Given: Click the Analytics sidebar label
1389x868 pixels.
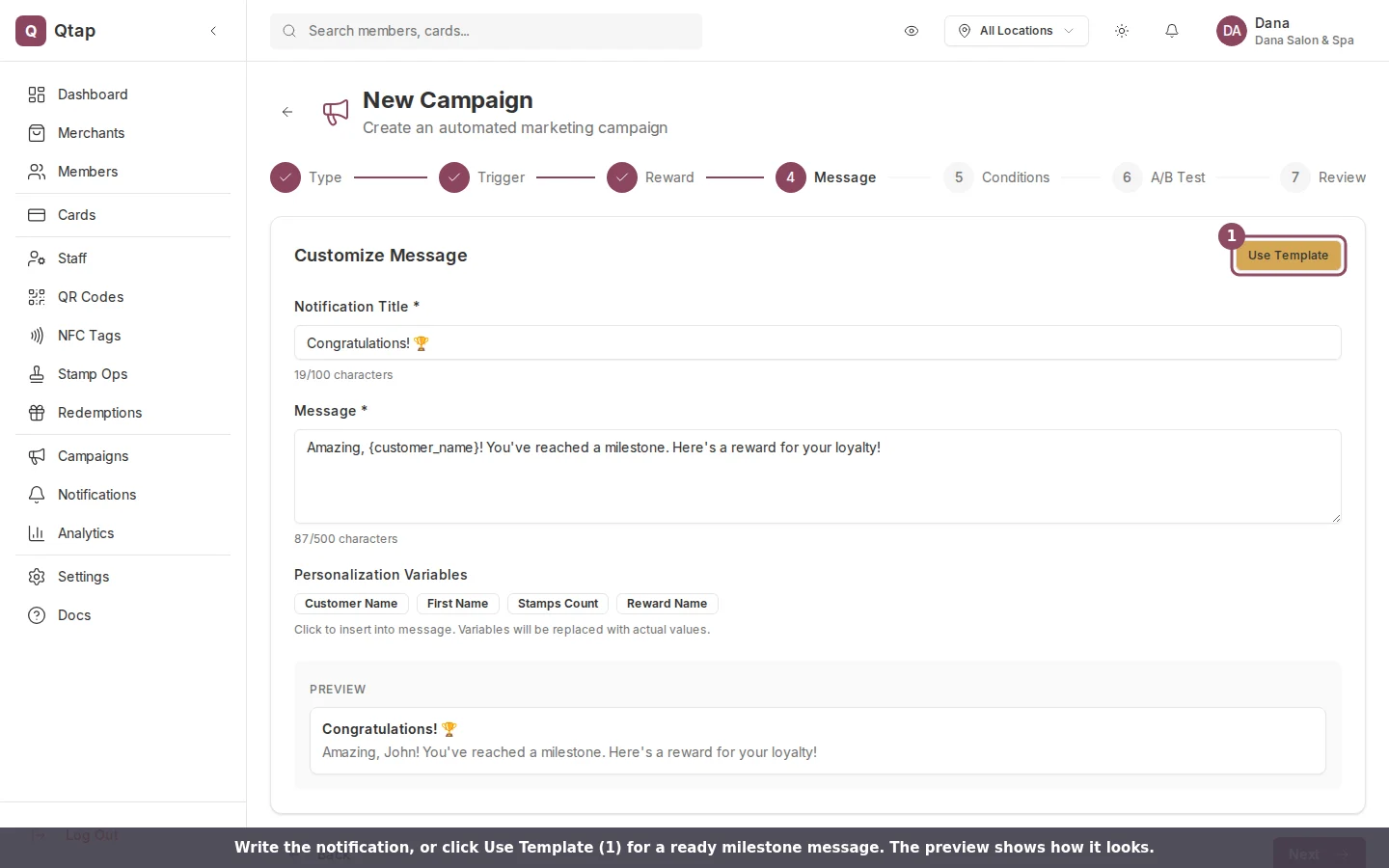Looking at the screenshot, I should tap(86, 533).
